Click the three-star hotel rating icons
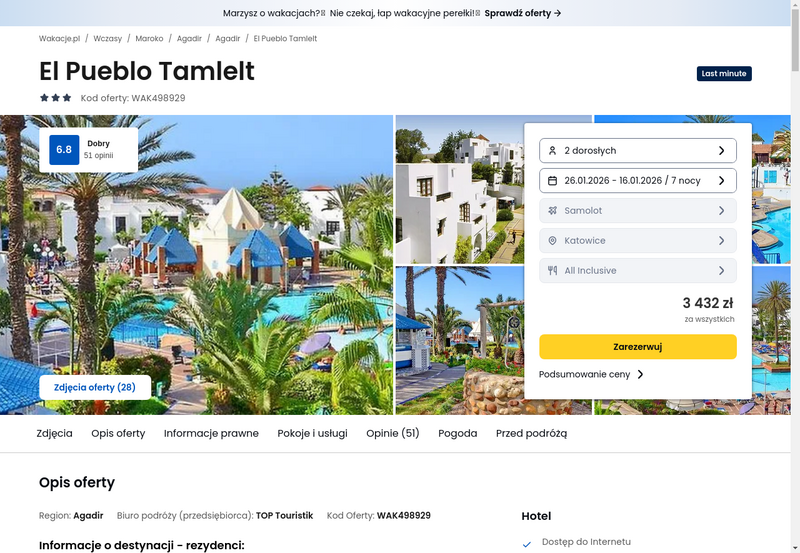 pos(56,98)
